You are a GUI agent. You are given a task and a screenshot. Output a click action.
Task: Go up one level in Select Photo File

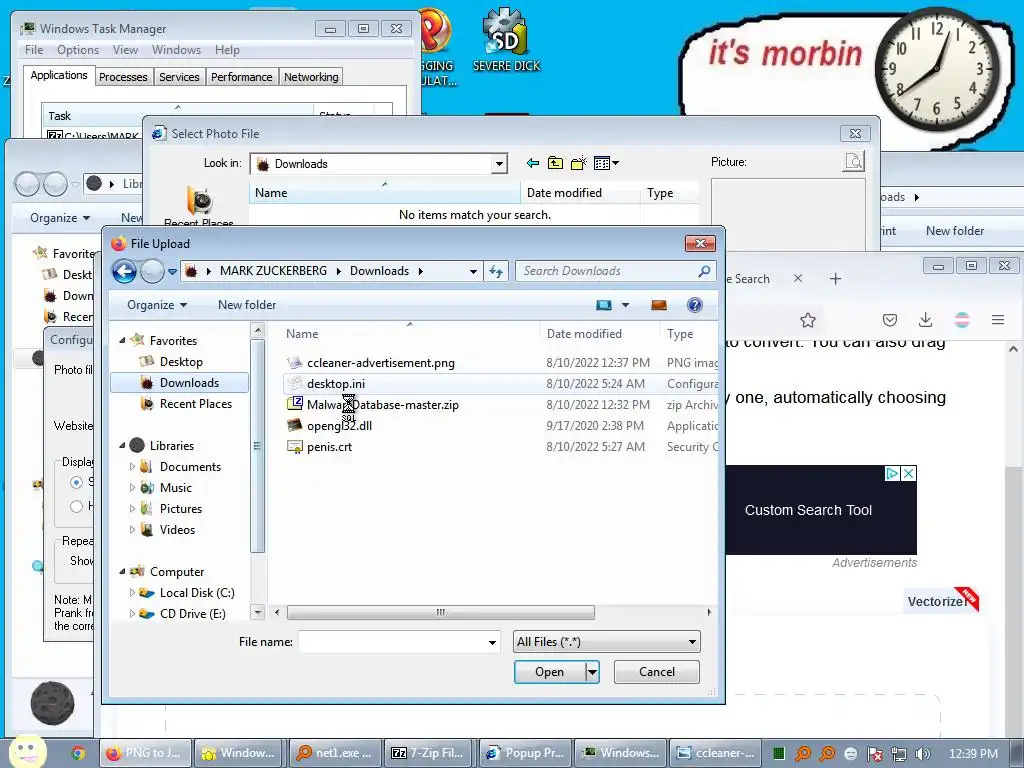pyautogui.click(x=555, y=163)
